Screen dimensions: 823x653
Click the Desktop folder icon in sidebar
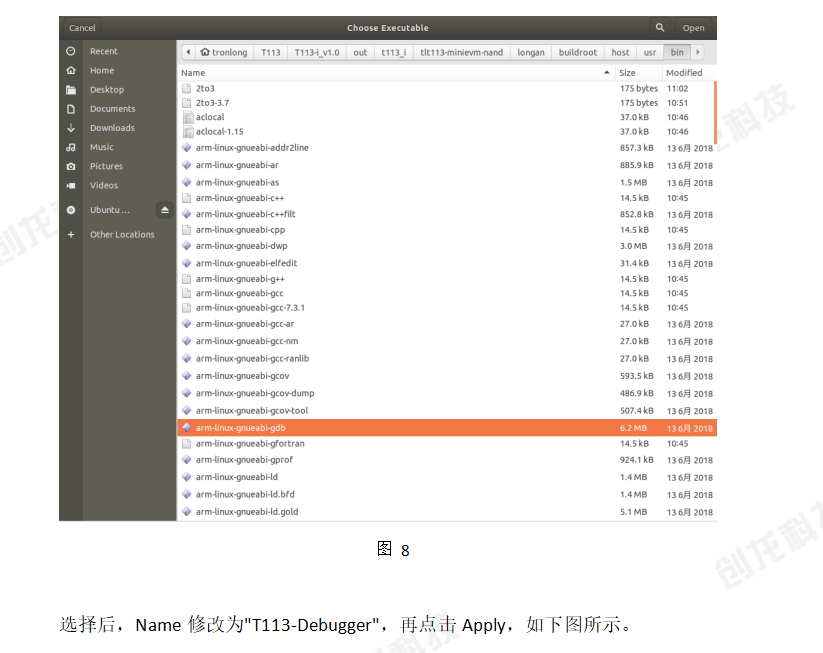tap(71, 90)
